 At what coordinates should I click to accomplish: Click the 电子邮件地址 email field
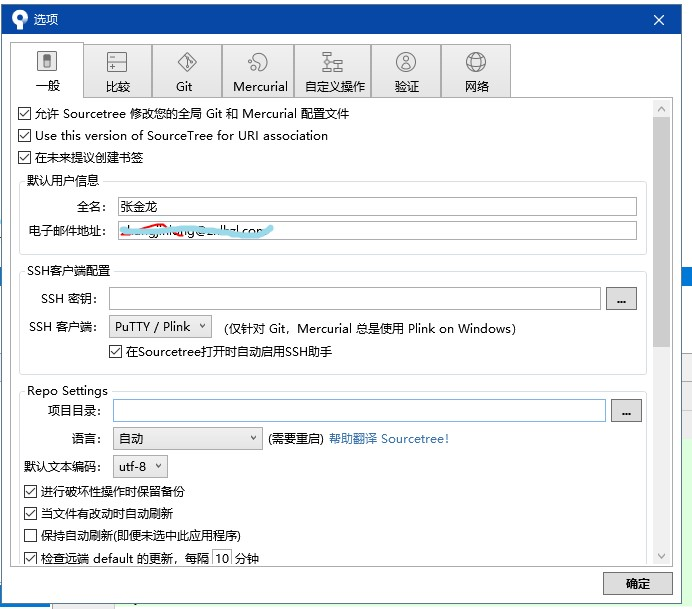(x=377, y=230)
